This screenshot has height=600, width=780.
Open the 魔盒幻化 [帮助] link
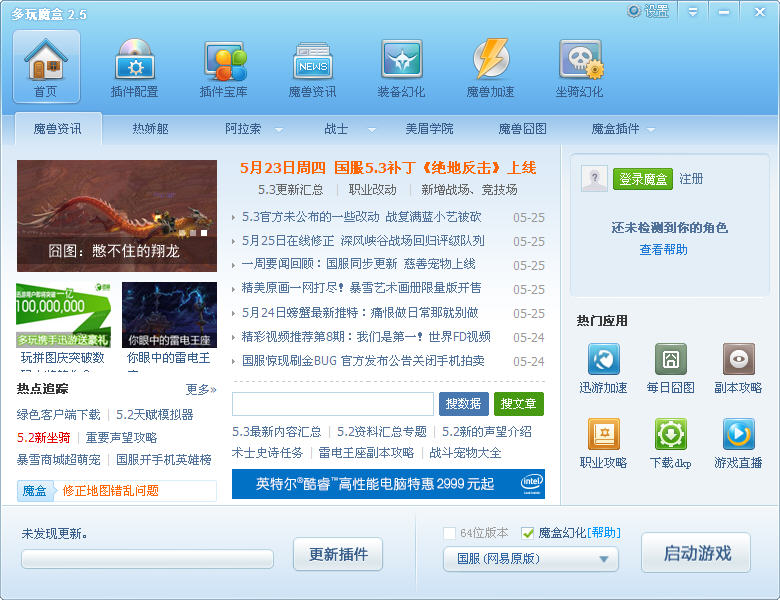604,533
